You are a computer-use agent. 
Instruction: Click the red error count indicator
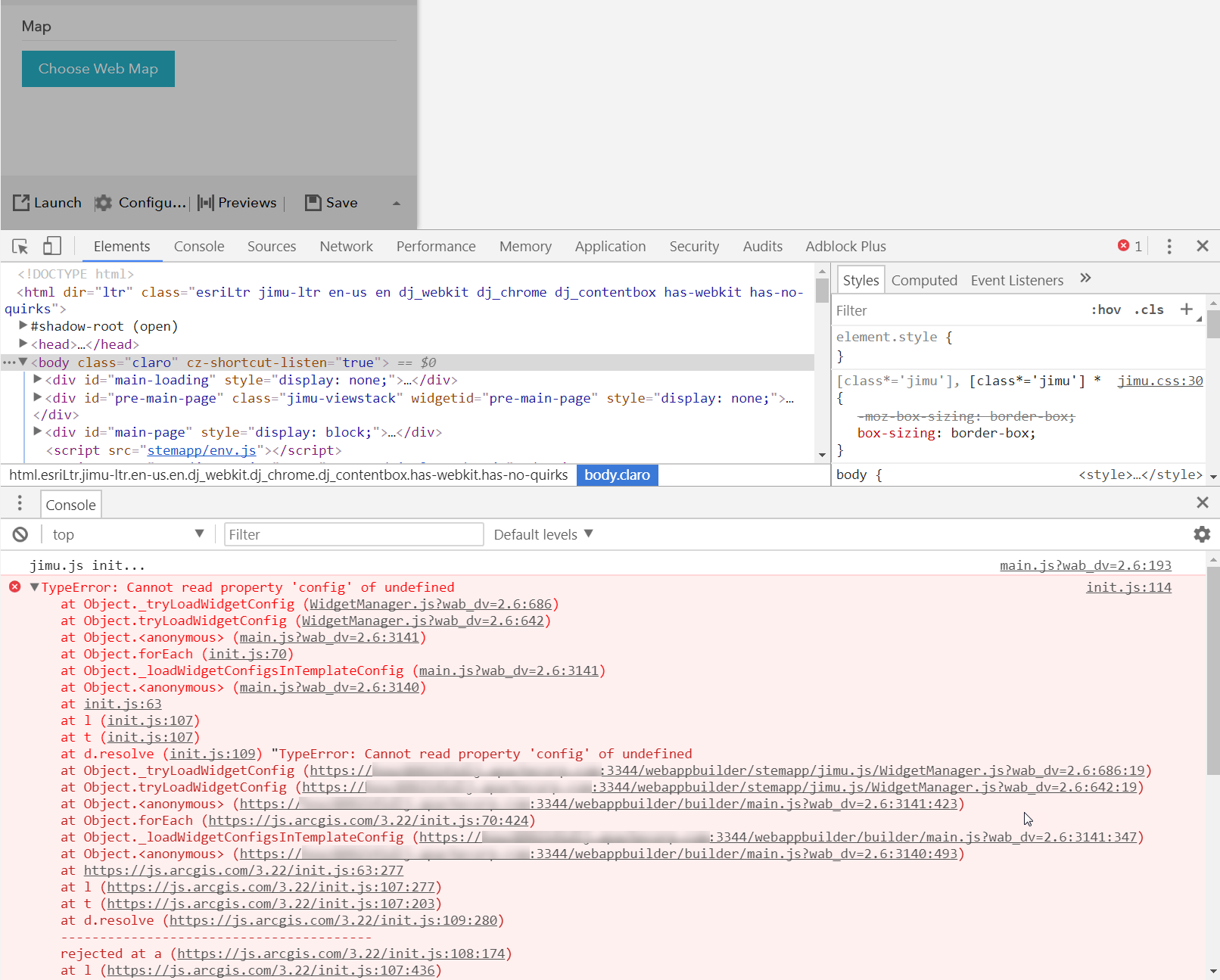[1130, 246]
